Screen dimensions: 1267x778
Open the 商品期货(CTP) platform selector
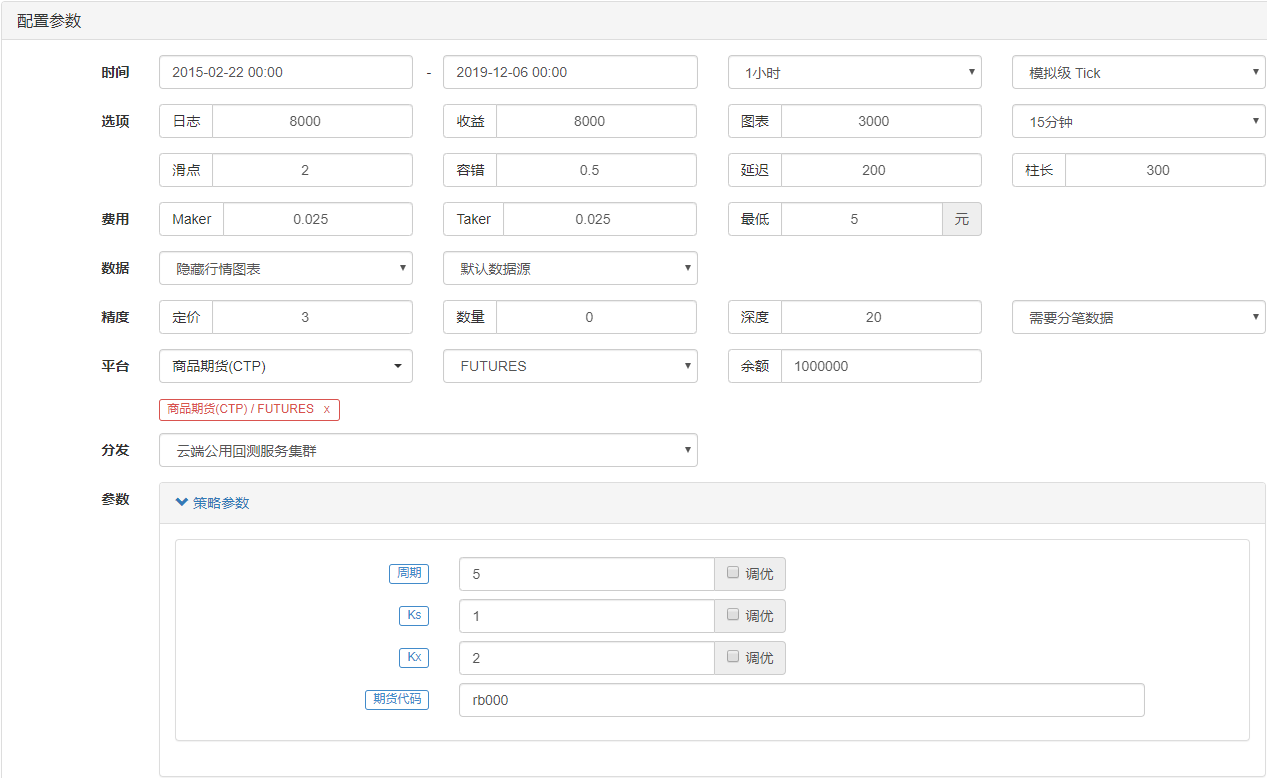(x=285, y=367)
